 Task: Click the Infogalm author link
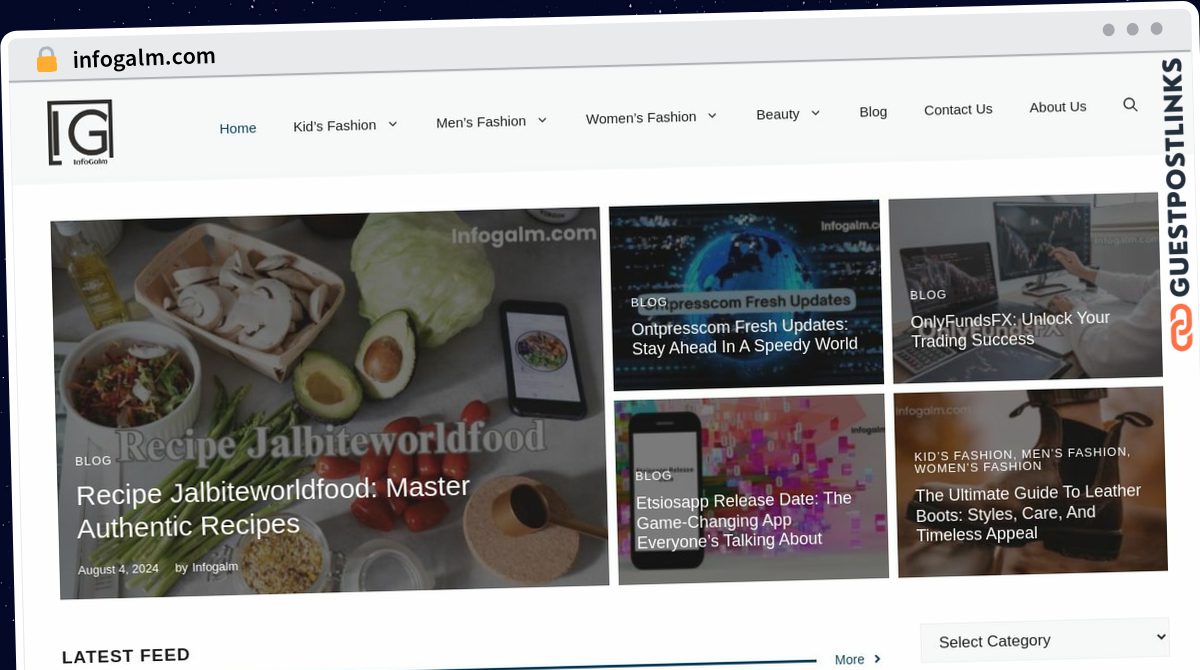coord(215,567)
